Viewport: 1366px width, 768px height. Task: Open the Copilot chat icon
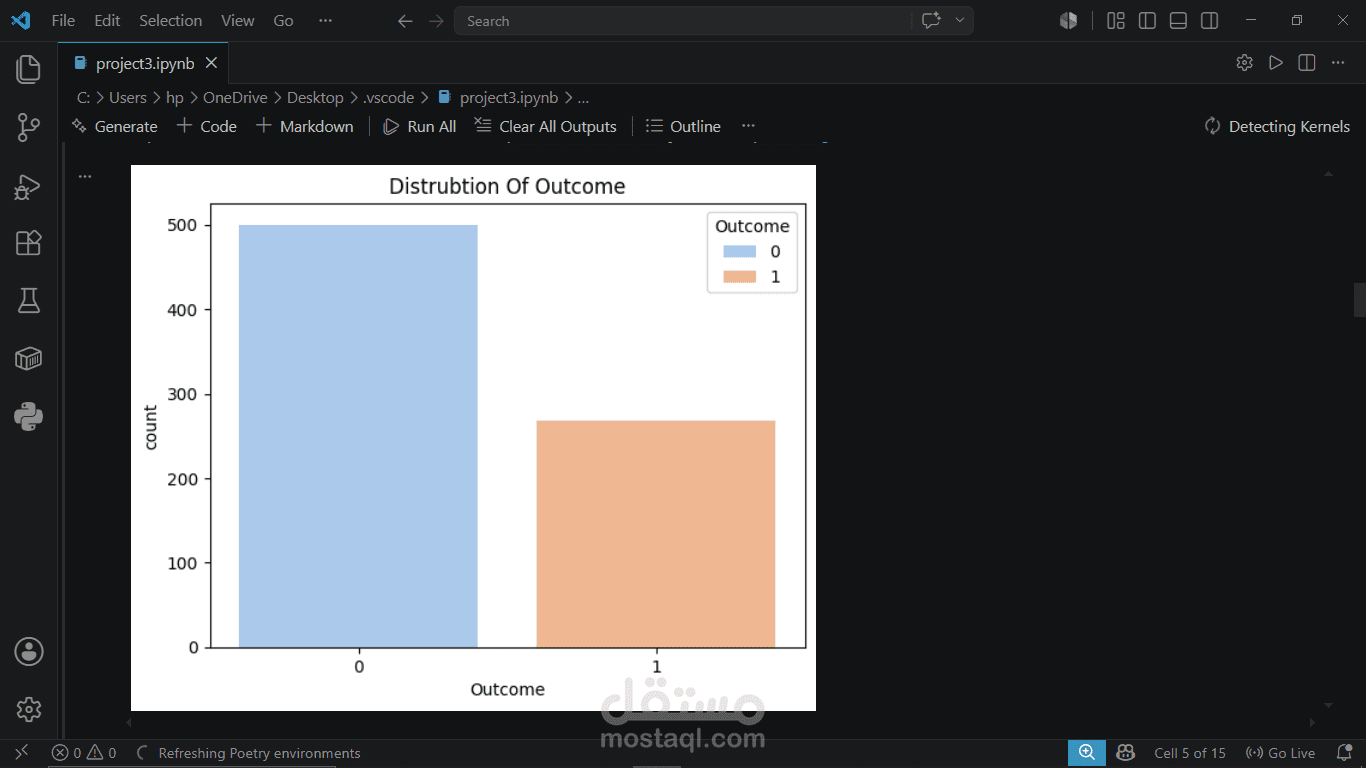click(x=931, y=21)
